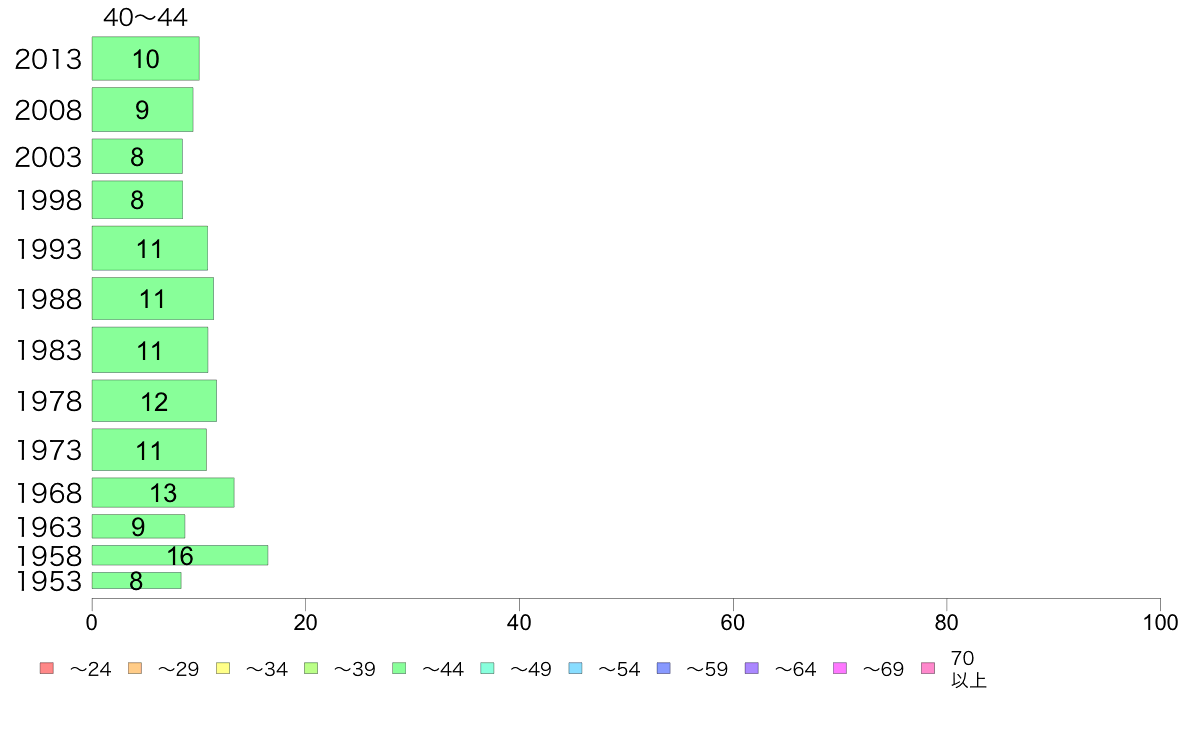Click the 1953 year axis label

(x=48, y=581)
